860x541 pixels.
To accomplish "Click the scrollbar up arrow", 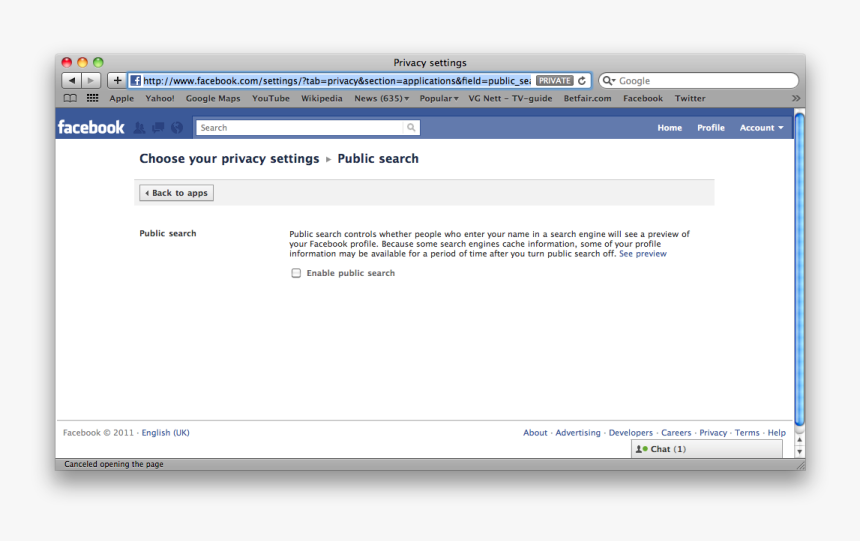I will 800,440.
